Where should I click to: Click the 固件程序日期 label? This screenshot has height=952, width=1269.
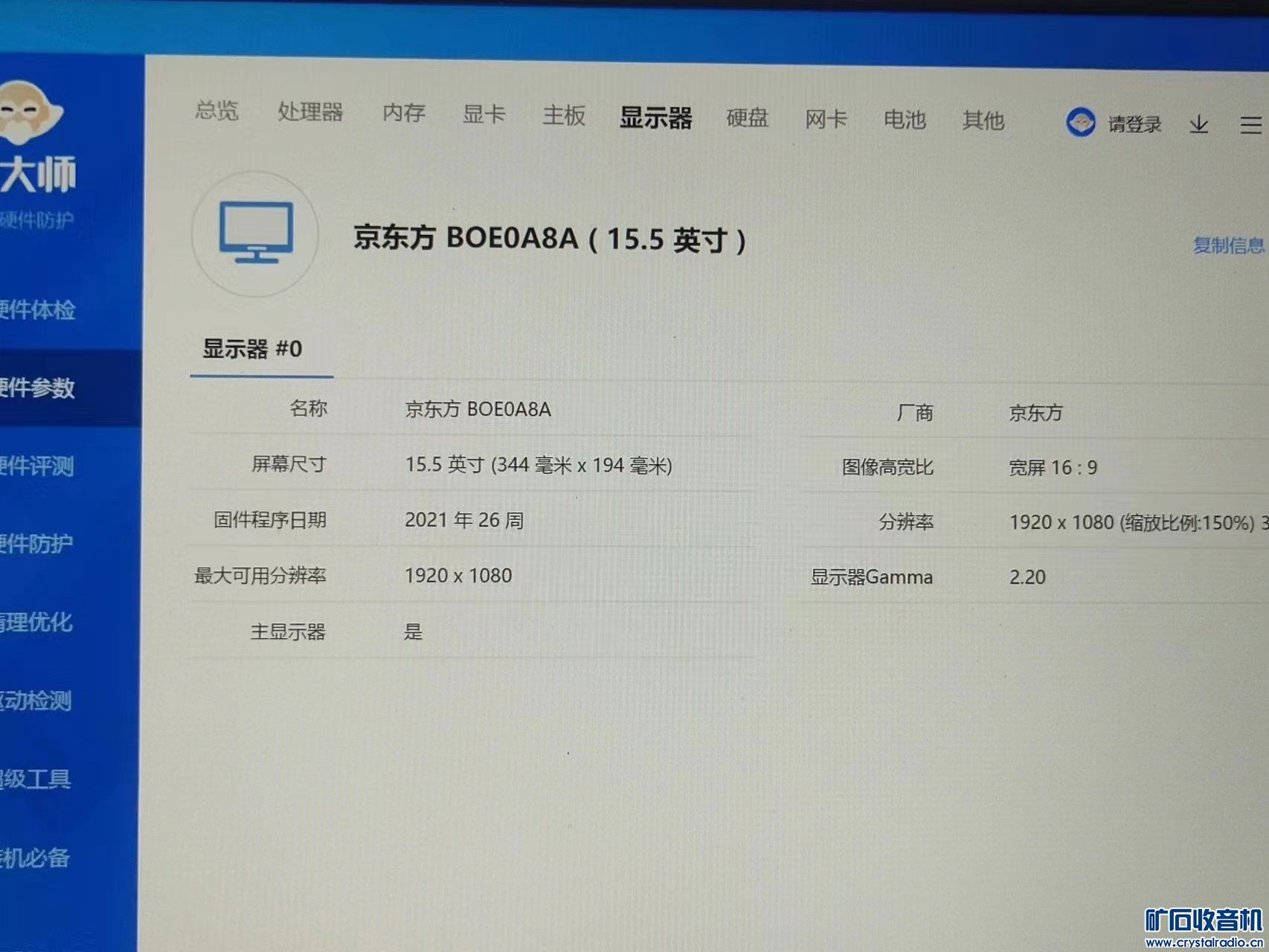[x=270, y=520]
